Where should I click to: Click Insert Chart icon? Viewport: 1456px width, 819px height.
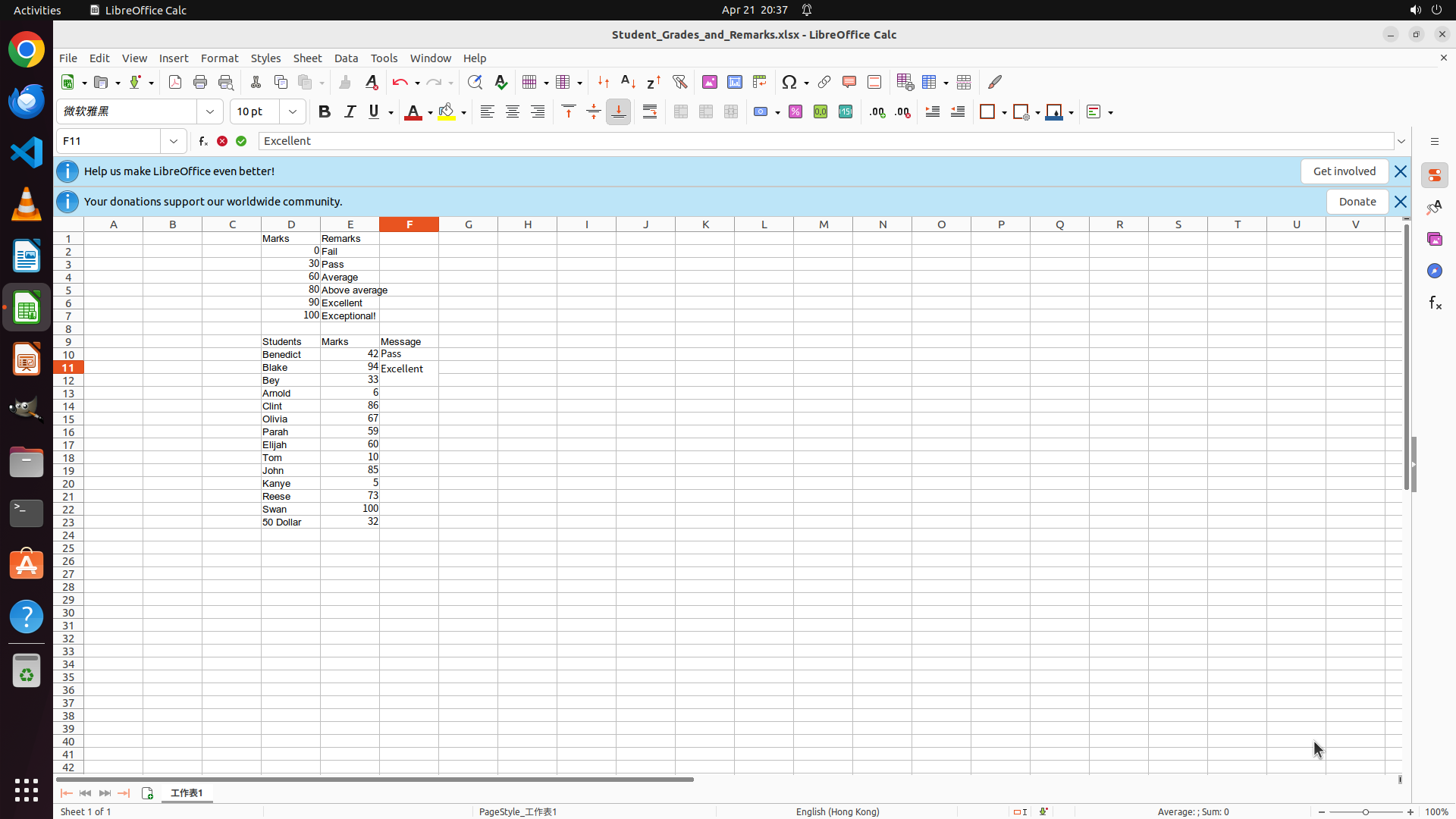734,82
